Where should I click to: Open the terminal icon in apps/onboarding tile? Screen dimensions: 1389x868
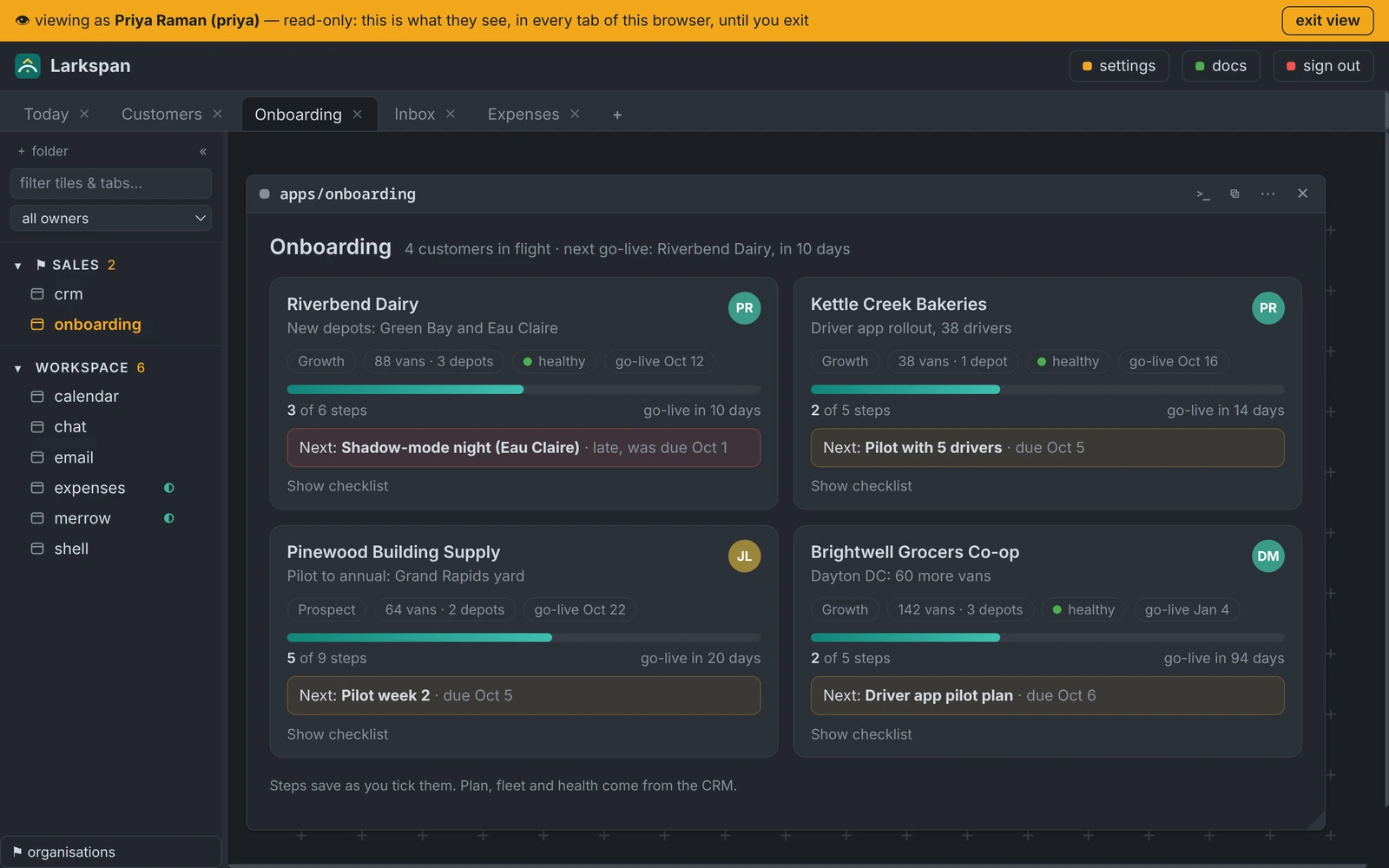pos(1203,194)
